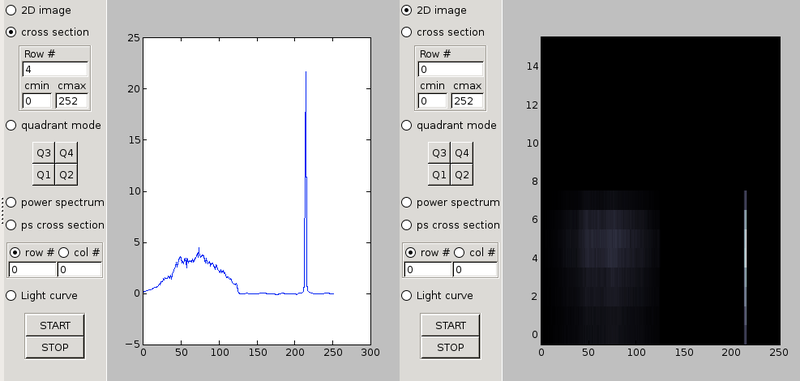This screenshot has height=381, width=800.
Task: Click cmin field in the image panel
Action: tap(433, 101)
